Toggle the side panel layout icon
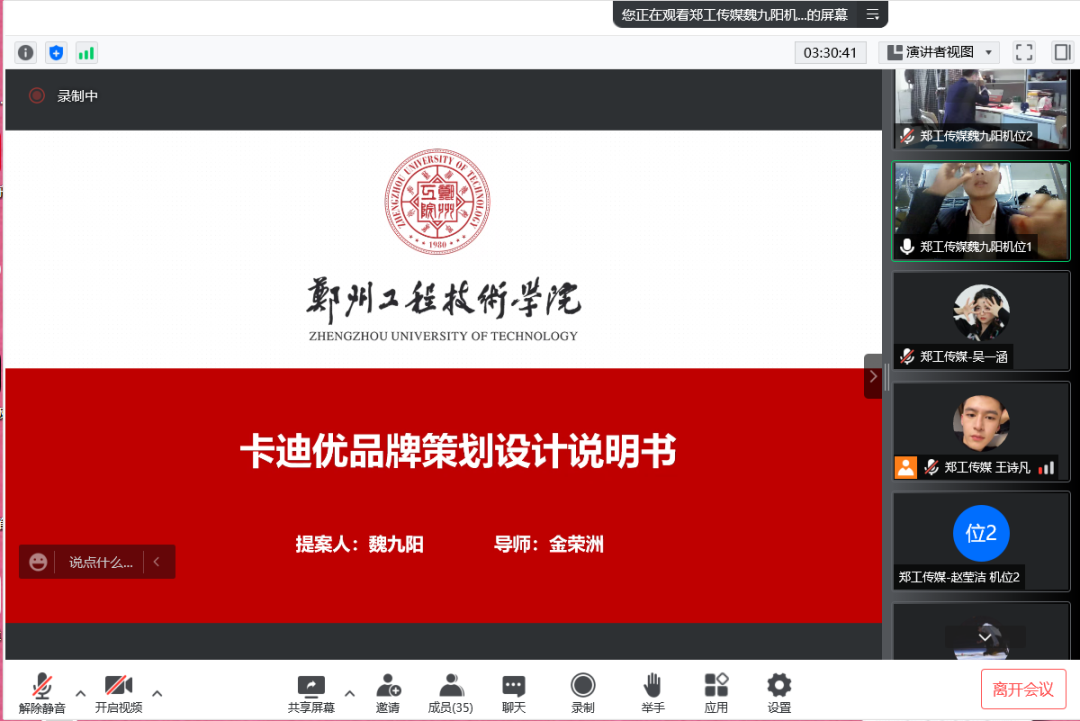 [1062, 52]
